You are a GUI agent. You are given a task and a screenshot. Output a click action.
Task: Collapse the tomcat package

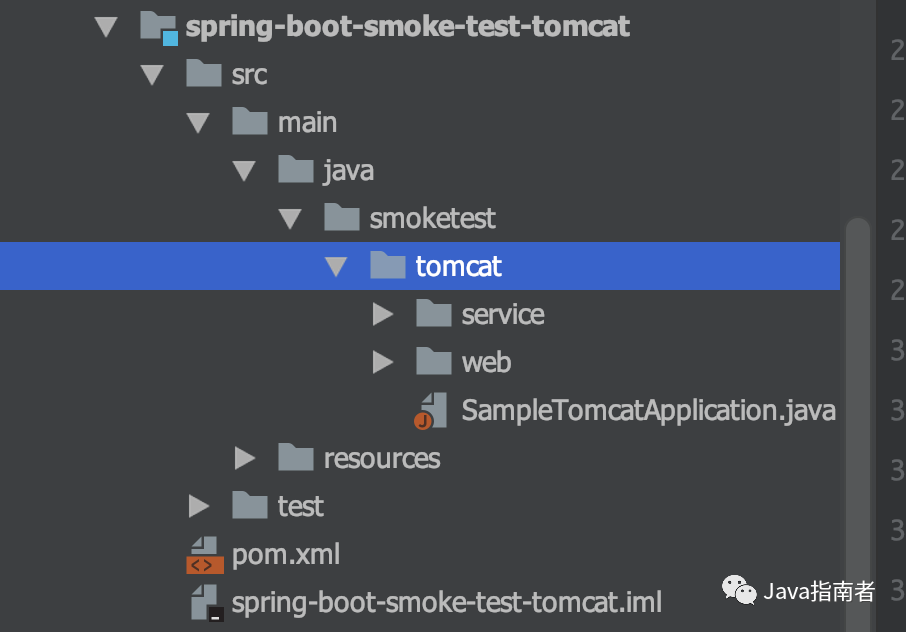point(336,267)
